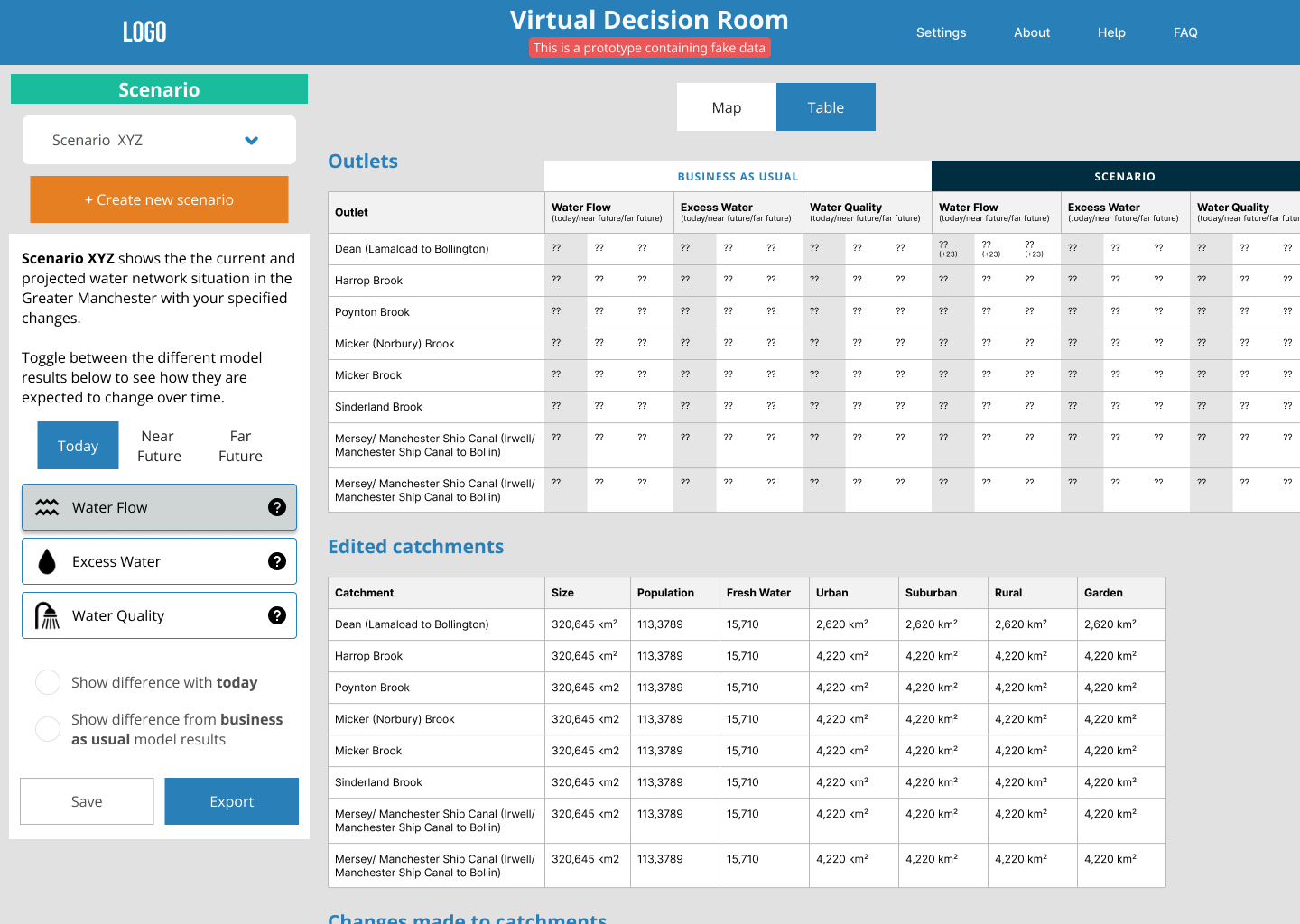Click the Size column header
Viewport: 1300px width, 924px height.
[x=562, y=593]
